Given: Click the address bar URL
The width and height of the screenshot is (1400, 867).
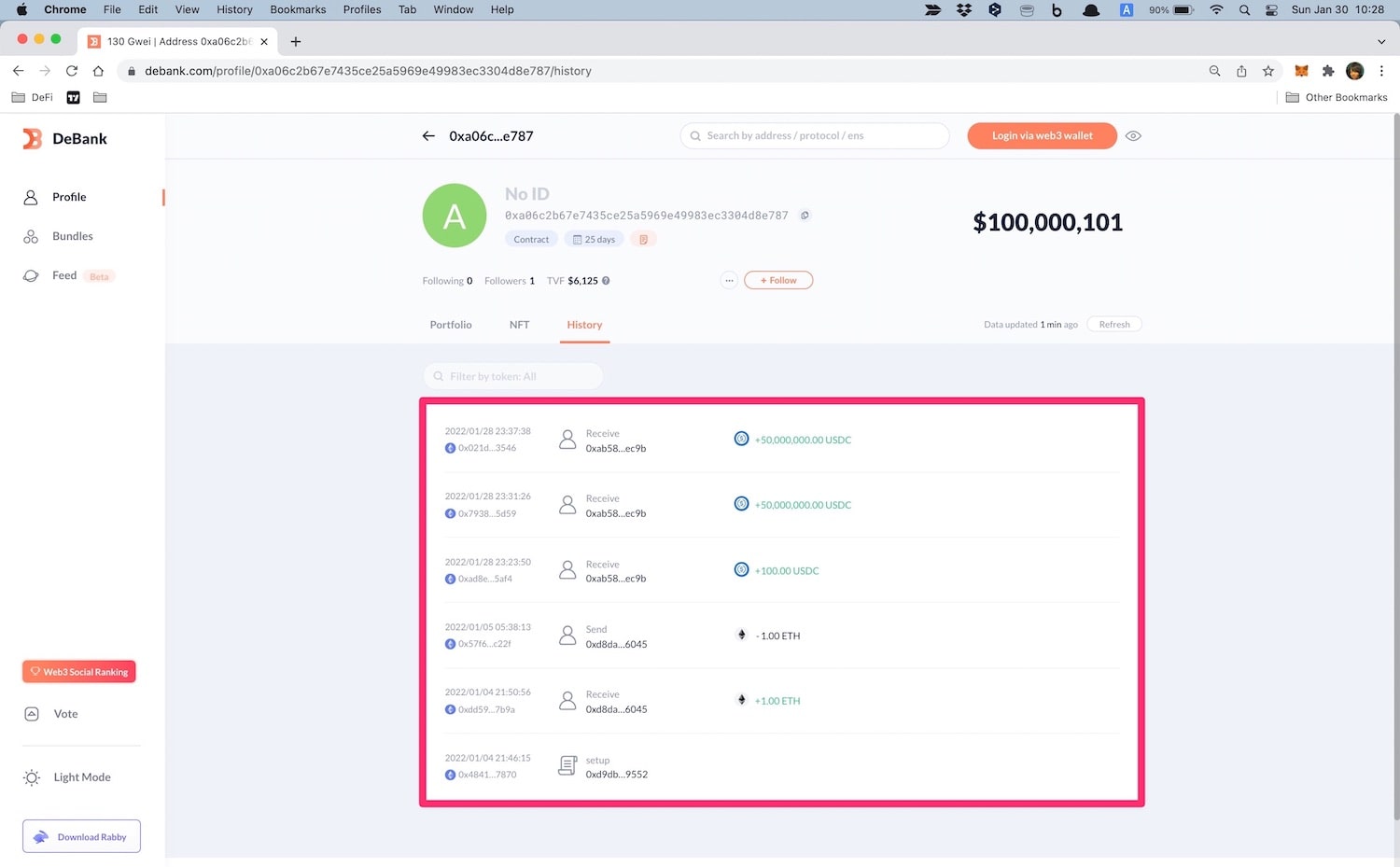Looking at the screenshot, I should (368, 71).
